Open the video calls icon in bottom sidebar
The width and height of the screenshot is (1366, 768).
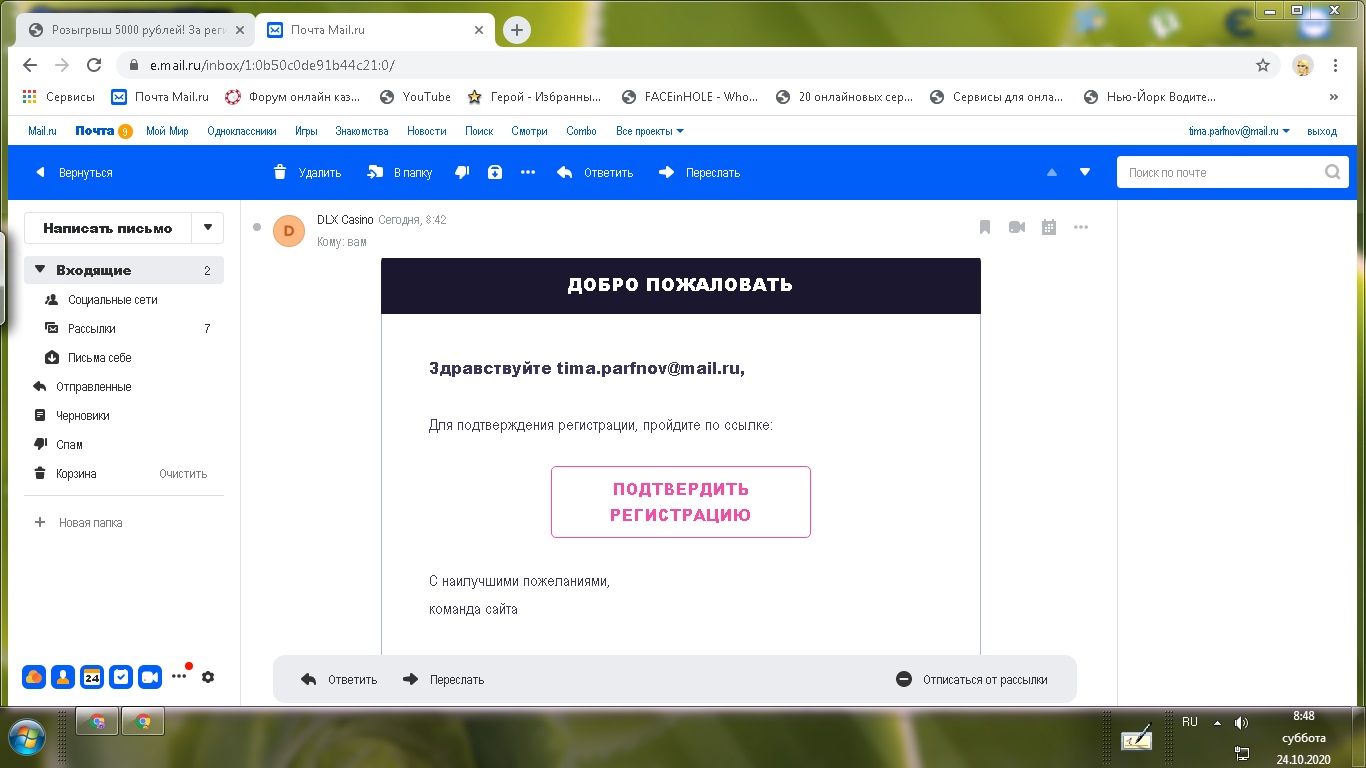pos(150,677)
